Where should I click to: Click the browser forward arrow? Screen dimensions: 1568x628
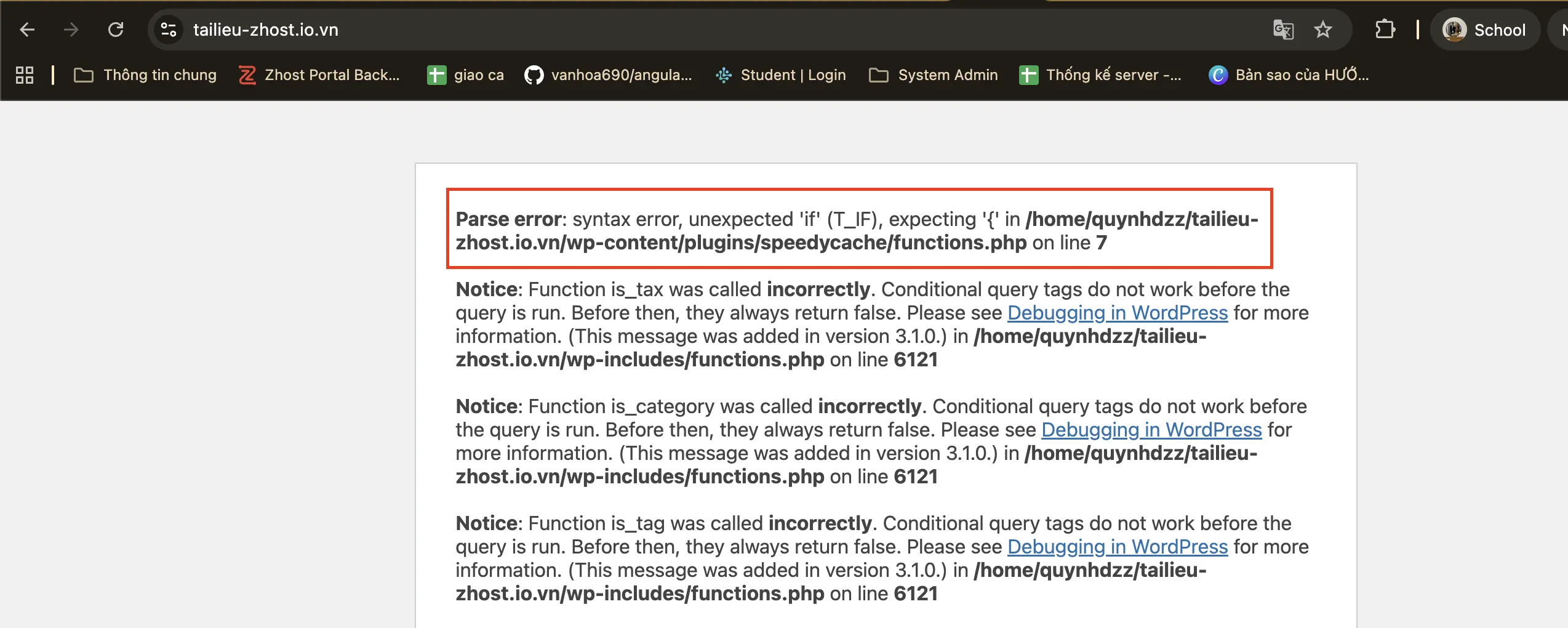click(71, 30)
